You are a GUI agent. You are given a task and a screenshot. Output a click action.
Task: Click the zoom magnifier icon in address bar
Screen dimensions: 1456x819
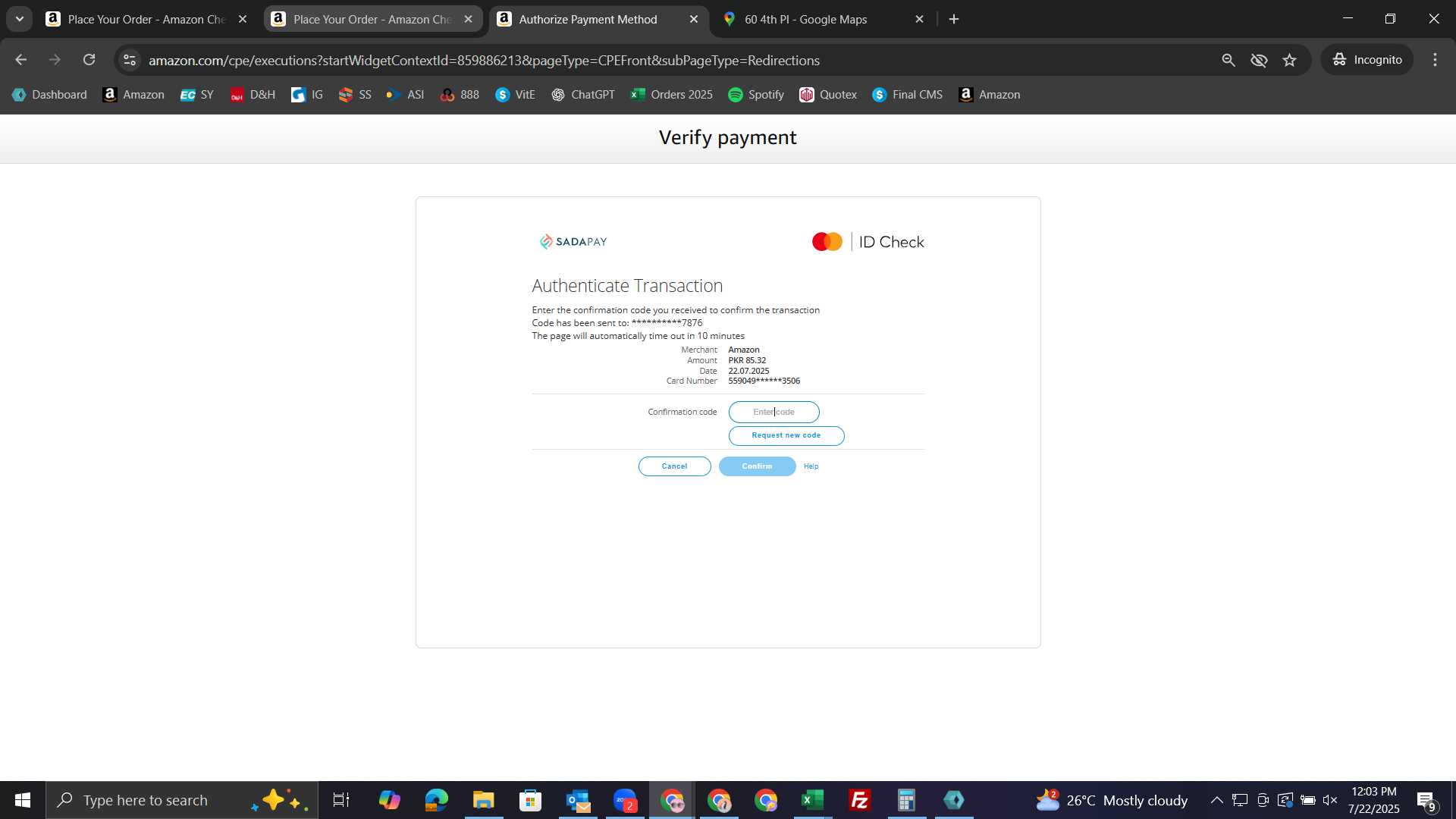pos(1228,60)
